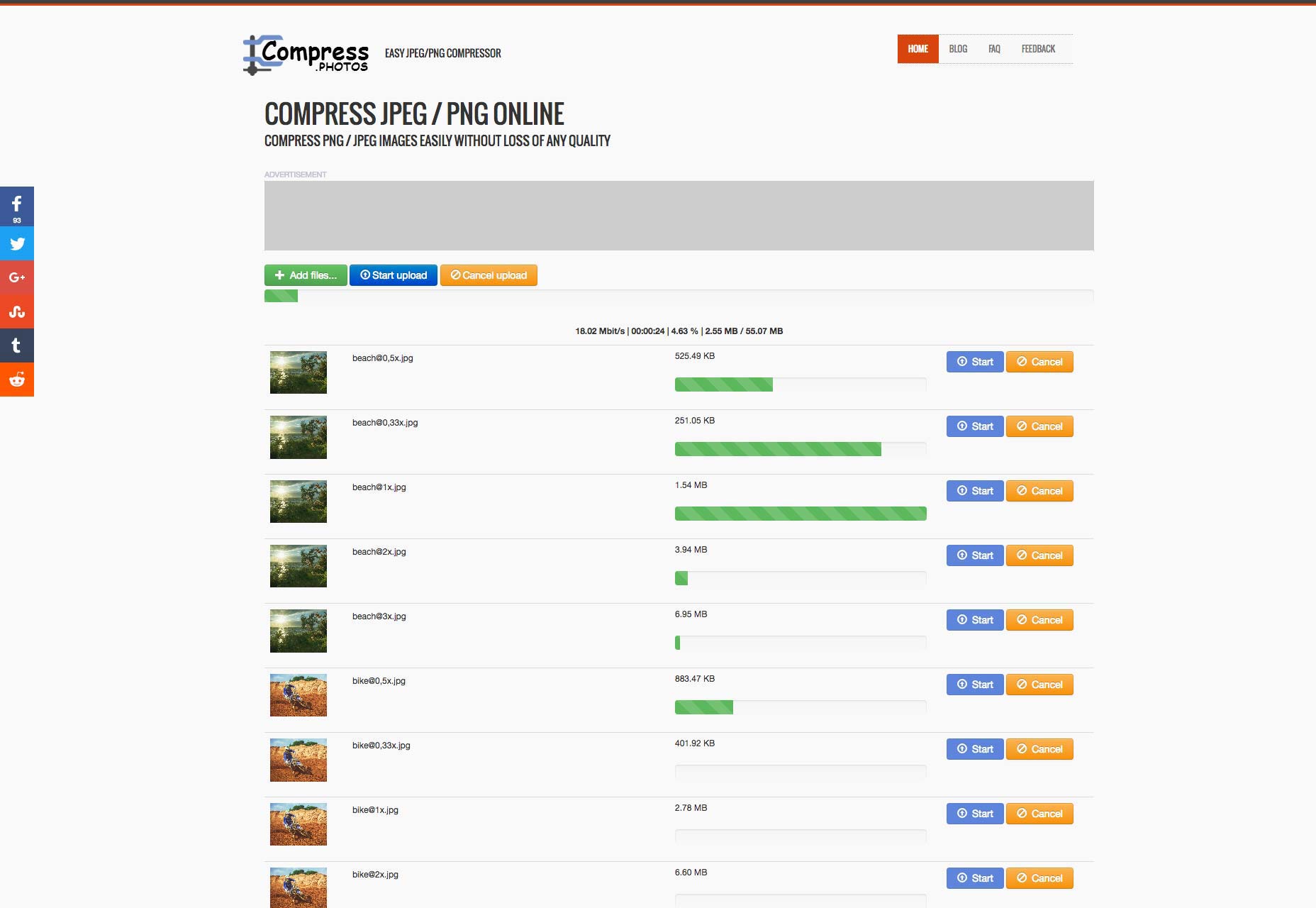
Task: Click the green Add files button
Action: click(306, 275)
